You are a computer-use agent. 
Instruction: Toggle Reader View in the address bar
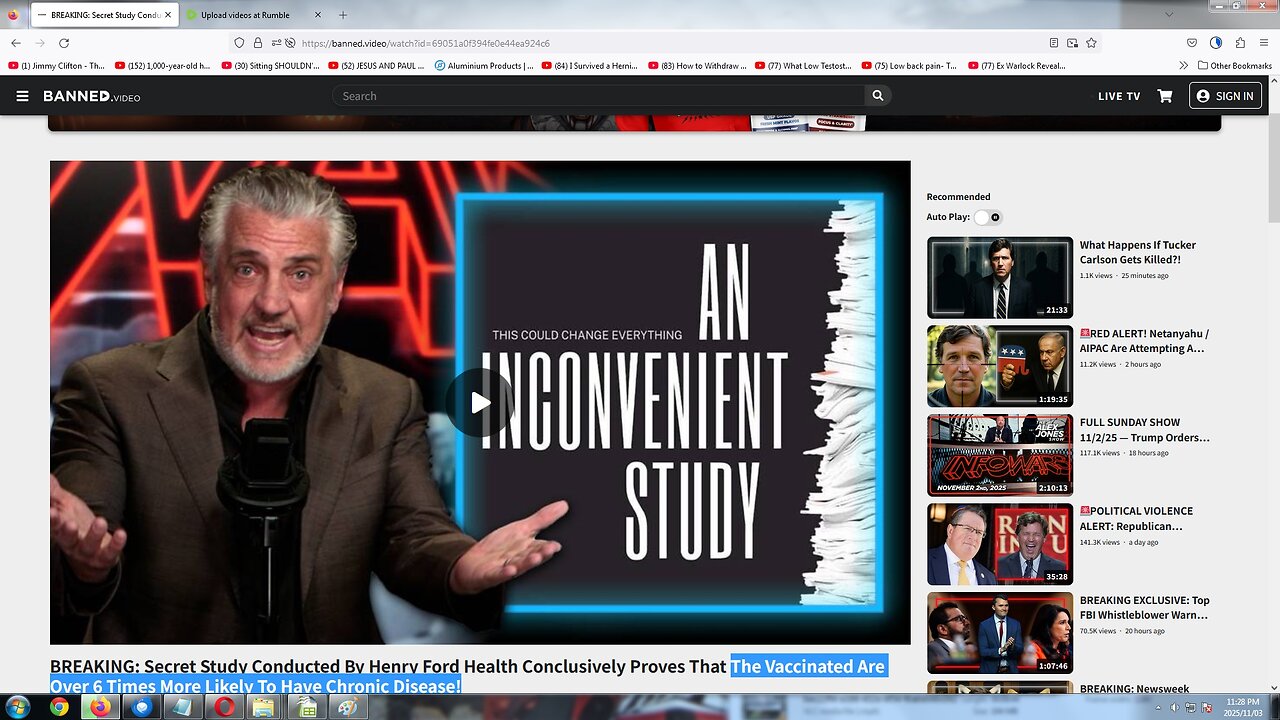(1054, 43)
